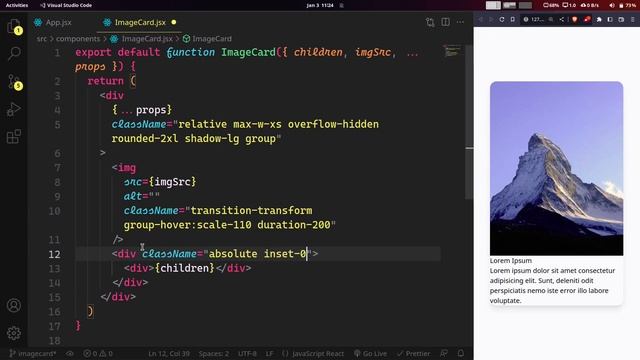The image size is (640, 360).
Task: Select the ImageCard.jsx tab
Action: tap(140, 22)
